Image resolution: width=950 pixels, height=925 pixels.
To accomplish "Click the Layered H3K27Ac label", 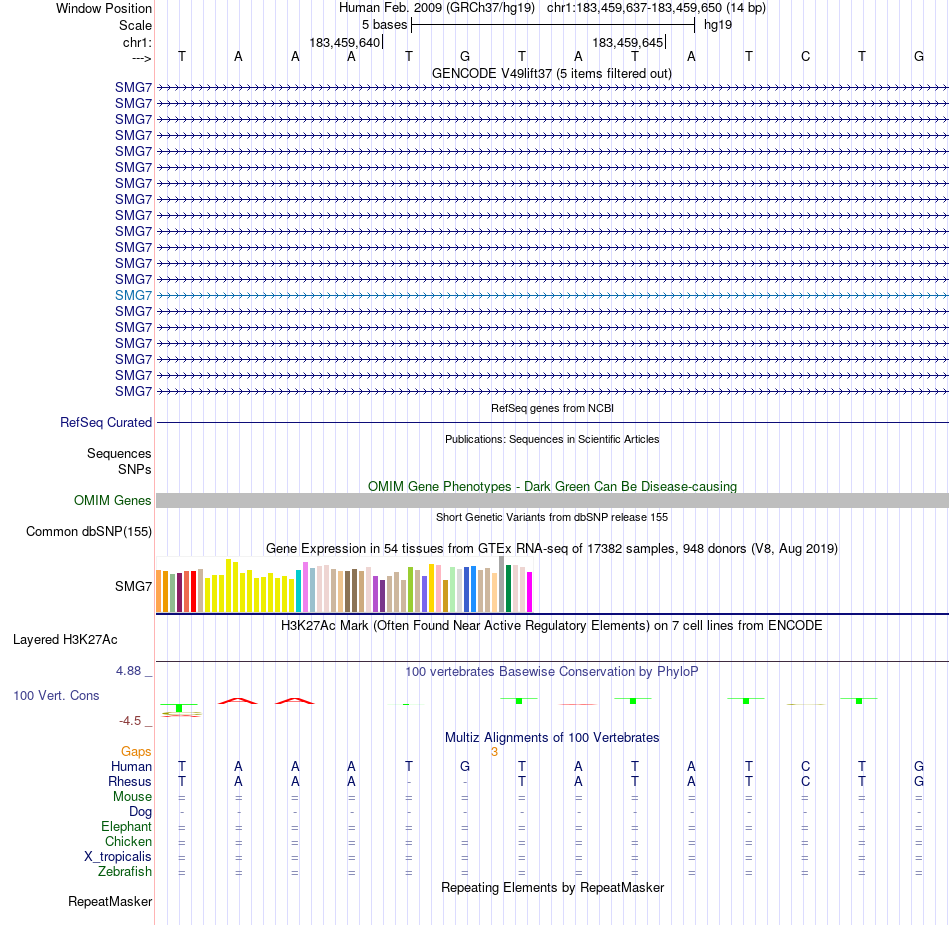I will (x=65, y=639).
